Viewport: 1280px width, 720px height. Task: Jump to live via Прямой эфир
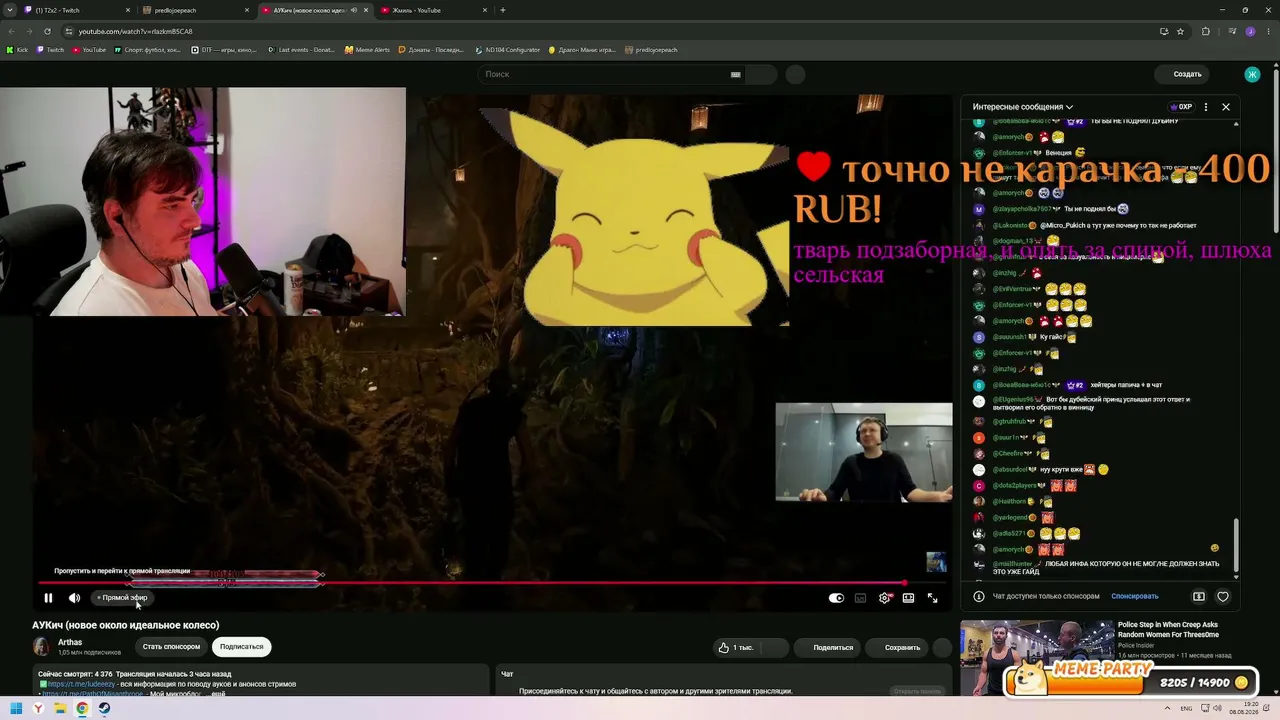122,598
